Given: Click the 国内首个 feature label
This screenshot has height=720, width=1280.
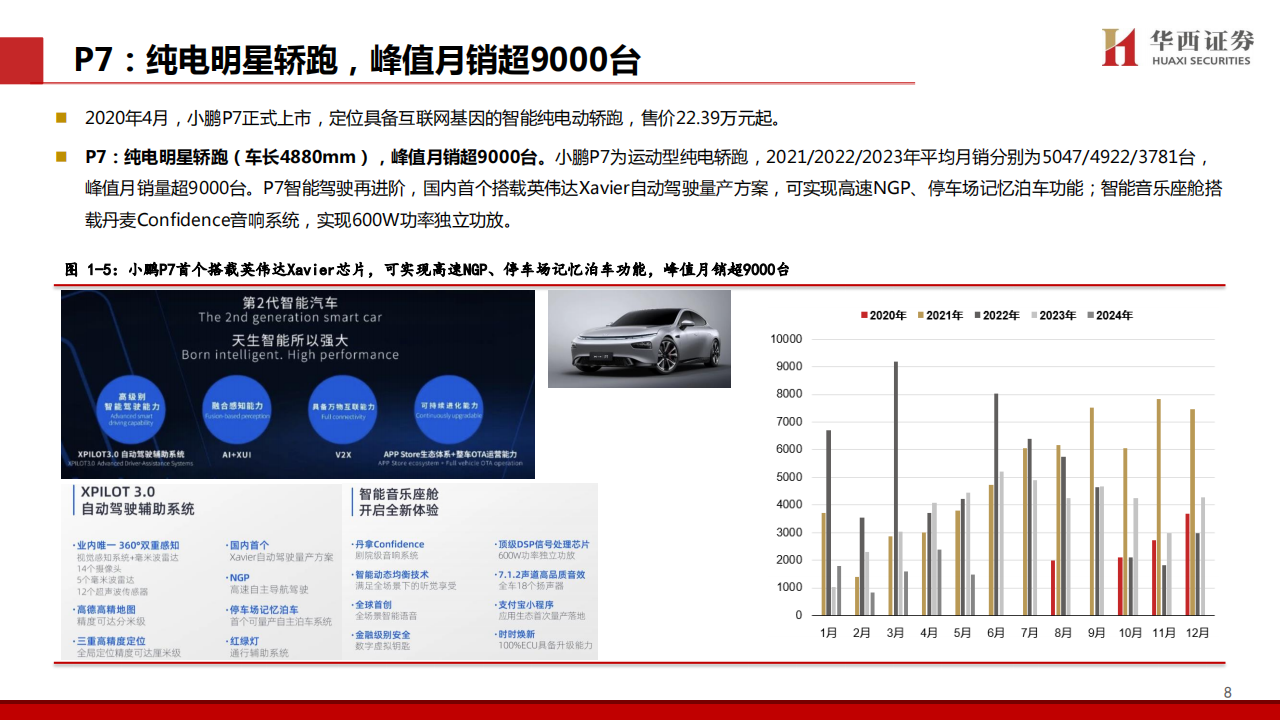Looking at the screenshot, I should 248,545.
